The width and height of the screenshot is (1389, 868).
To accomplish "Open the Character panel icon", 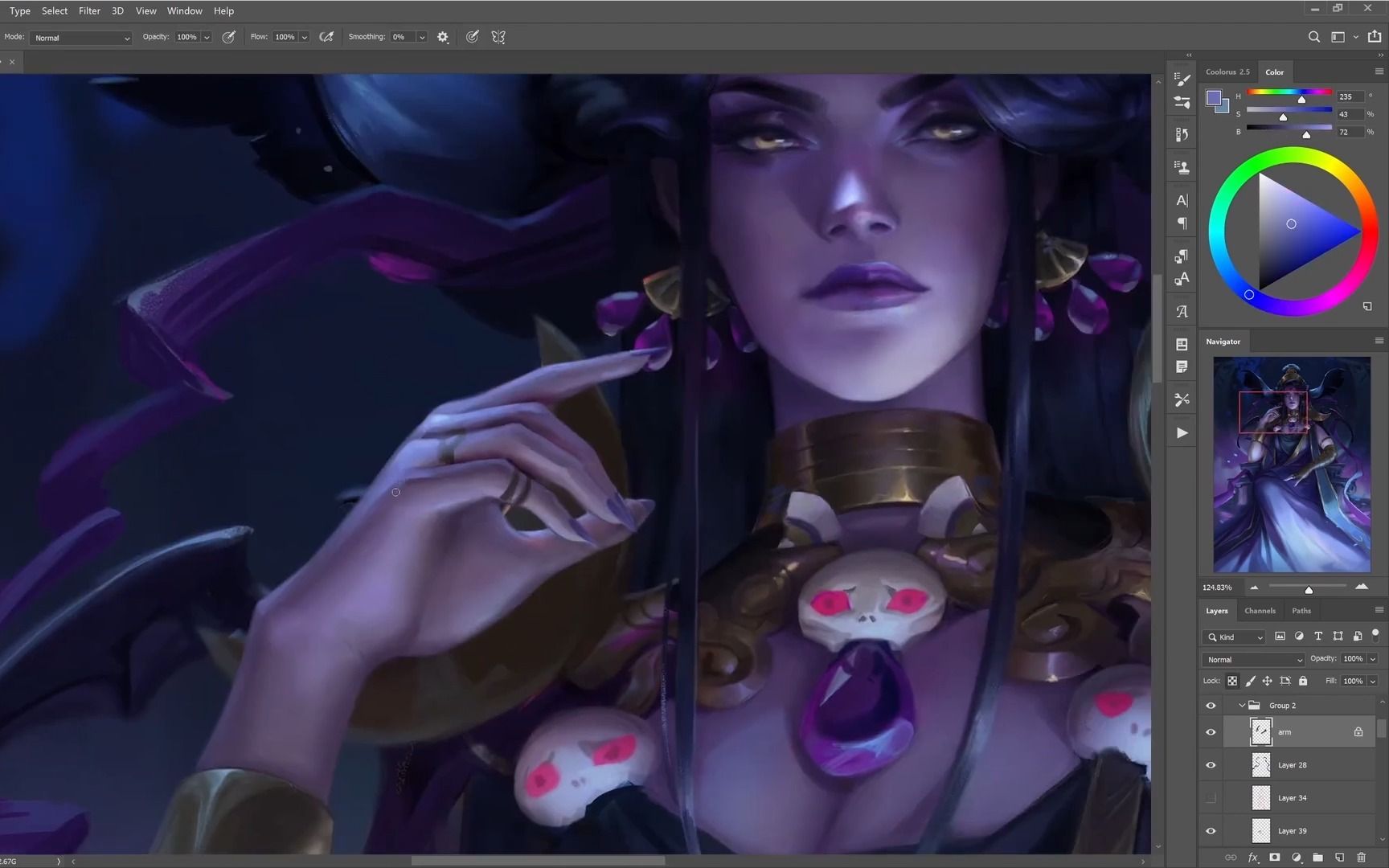I will coord(1182,200).
